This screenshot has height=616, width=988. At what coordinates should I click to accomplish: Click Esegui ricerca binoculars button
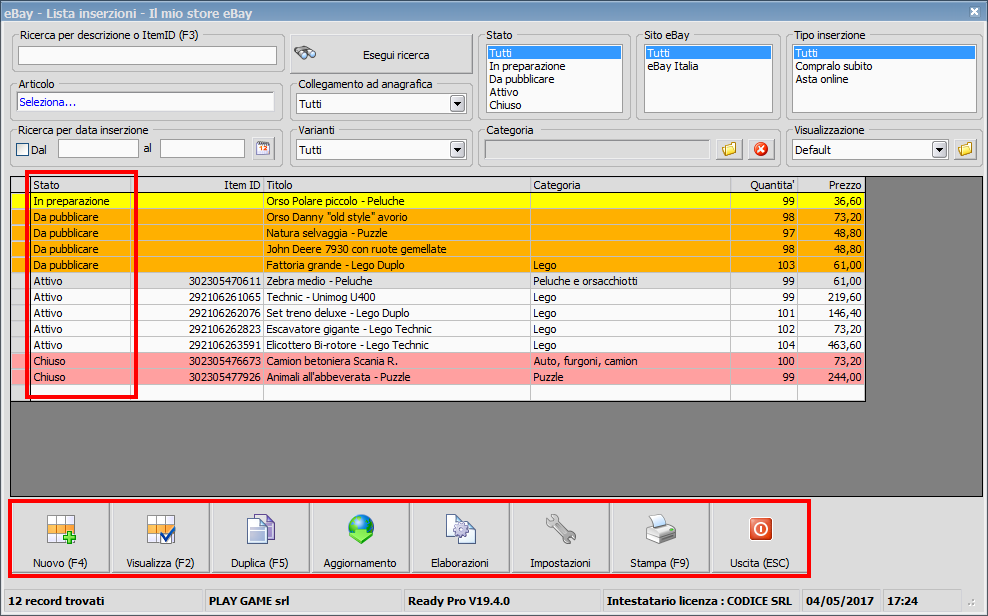381,55
